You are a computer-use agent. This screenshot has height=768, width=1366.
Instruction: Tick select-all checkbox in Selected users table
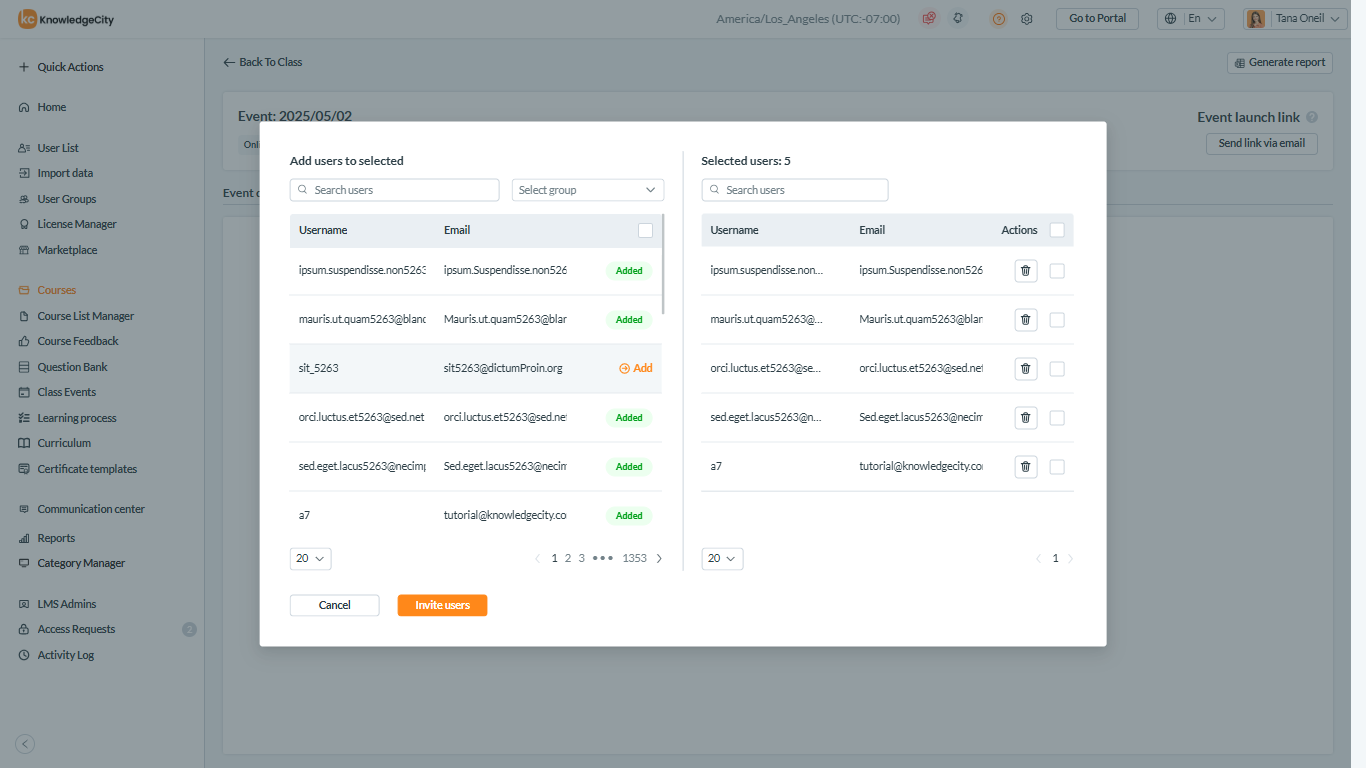click(1057, 230)
